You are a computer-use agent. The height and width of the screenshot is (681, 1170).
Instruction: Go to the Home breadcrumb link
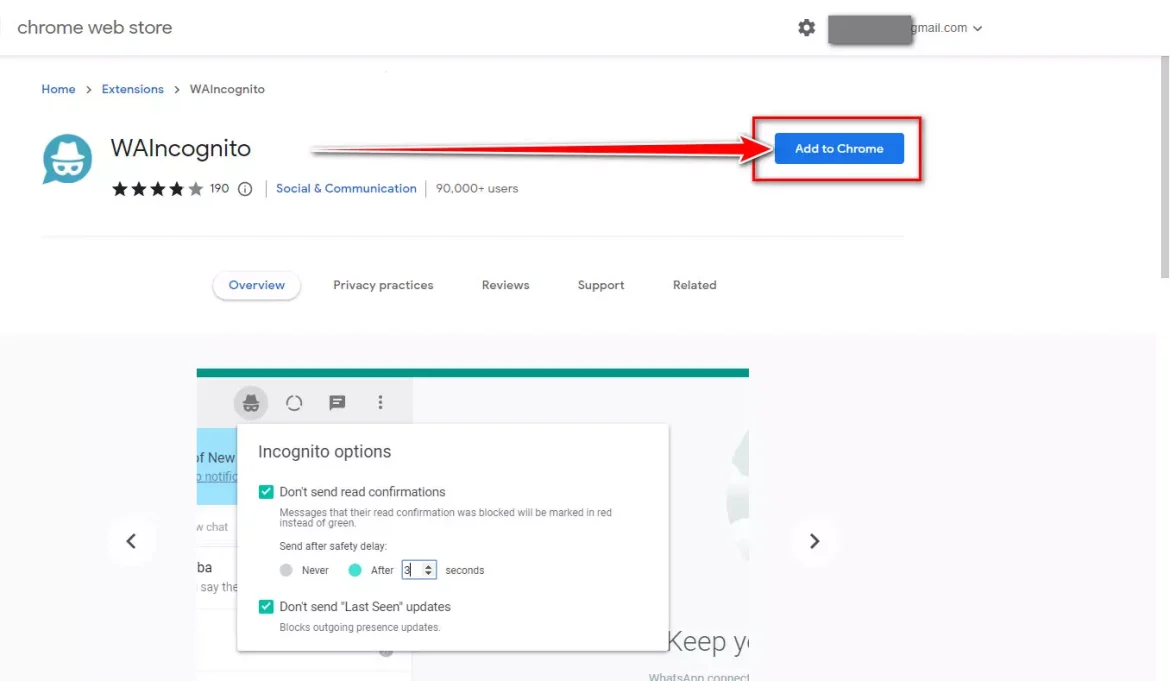[x=58, y=89]
